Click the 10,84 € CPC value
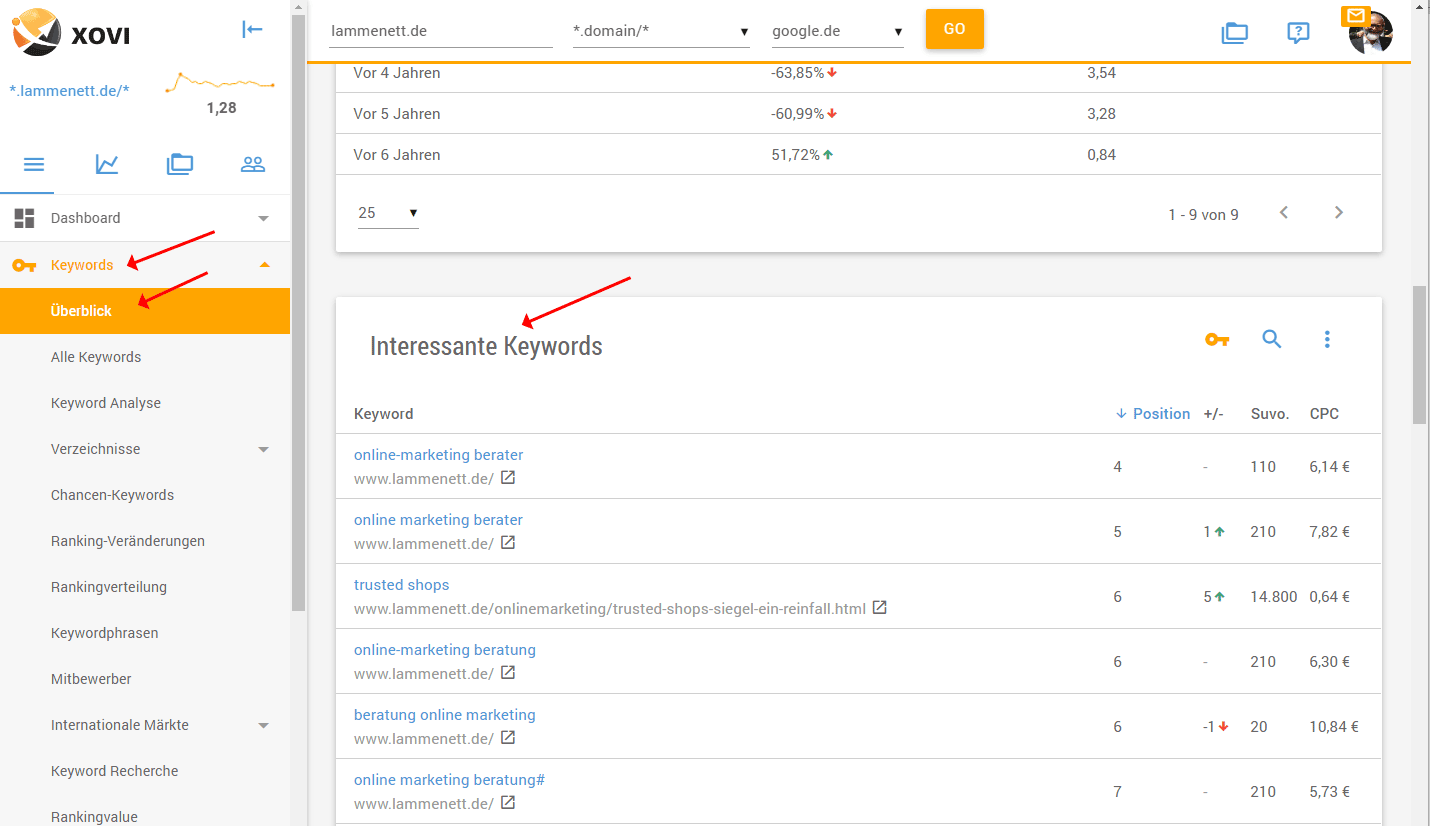The width and height of the screenshot is (1430, 826). [x=1334, y=727]
